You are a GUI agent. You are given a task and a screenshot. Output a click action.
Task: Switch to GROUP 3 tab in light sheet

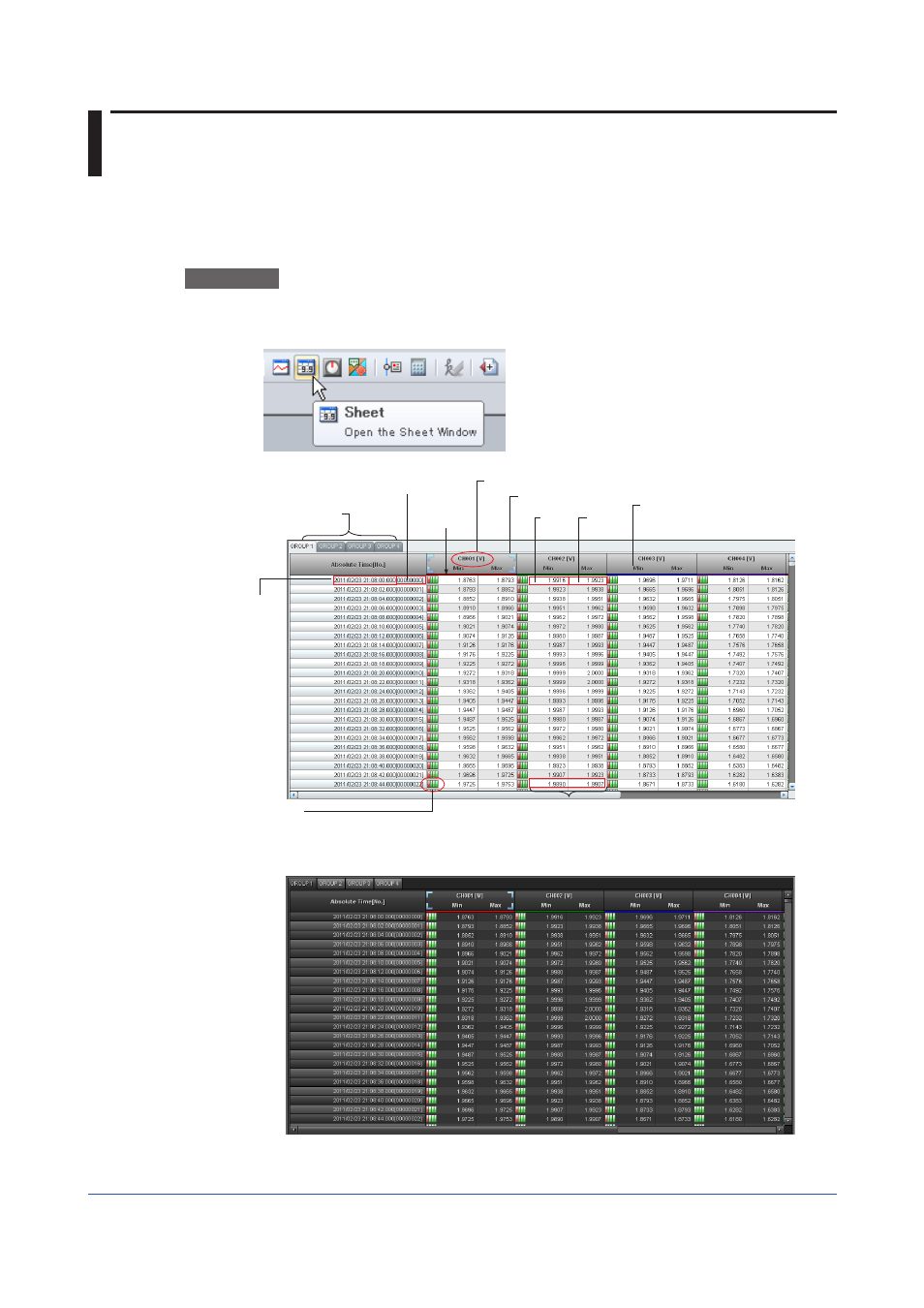(359, 546)
